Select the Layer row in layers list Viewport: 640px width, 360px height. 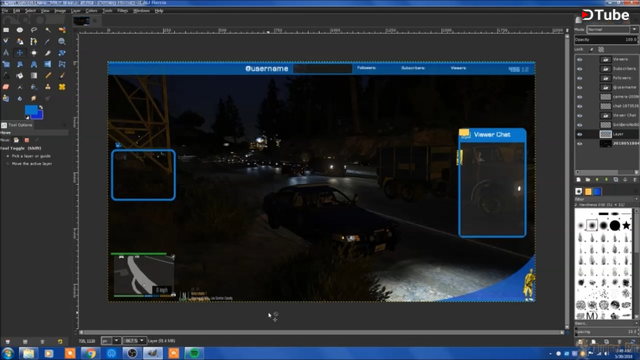pos(607,134)
